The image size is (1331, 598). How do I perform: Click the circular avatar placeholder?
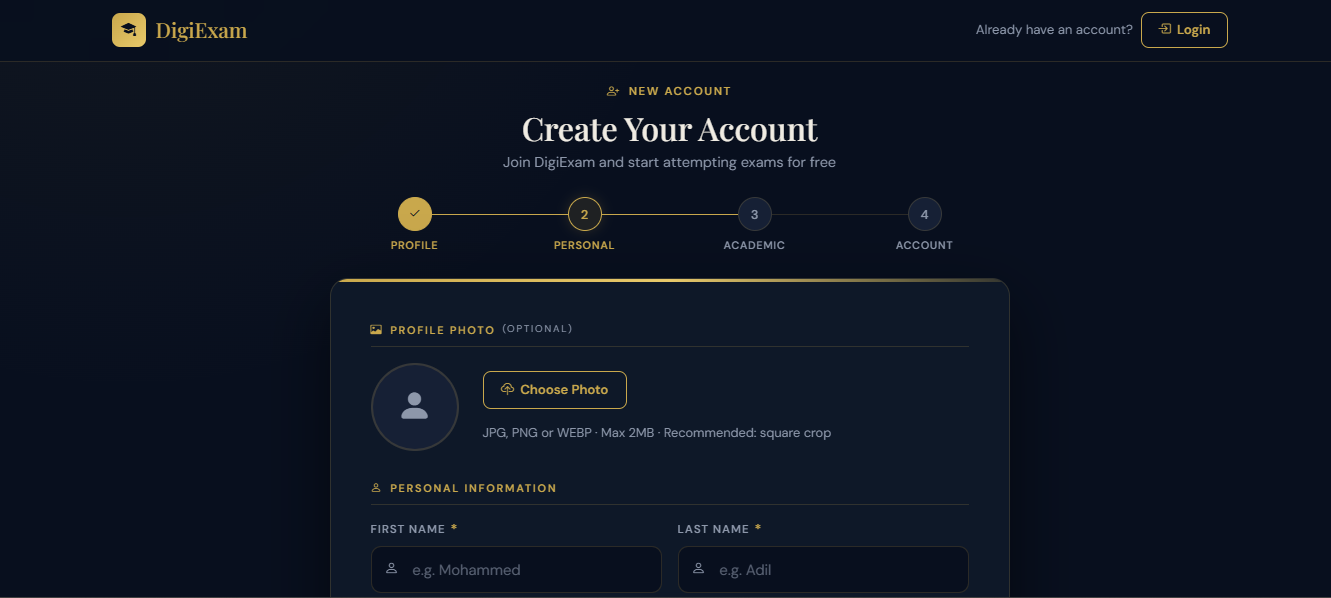(414, 406)
